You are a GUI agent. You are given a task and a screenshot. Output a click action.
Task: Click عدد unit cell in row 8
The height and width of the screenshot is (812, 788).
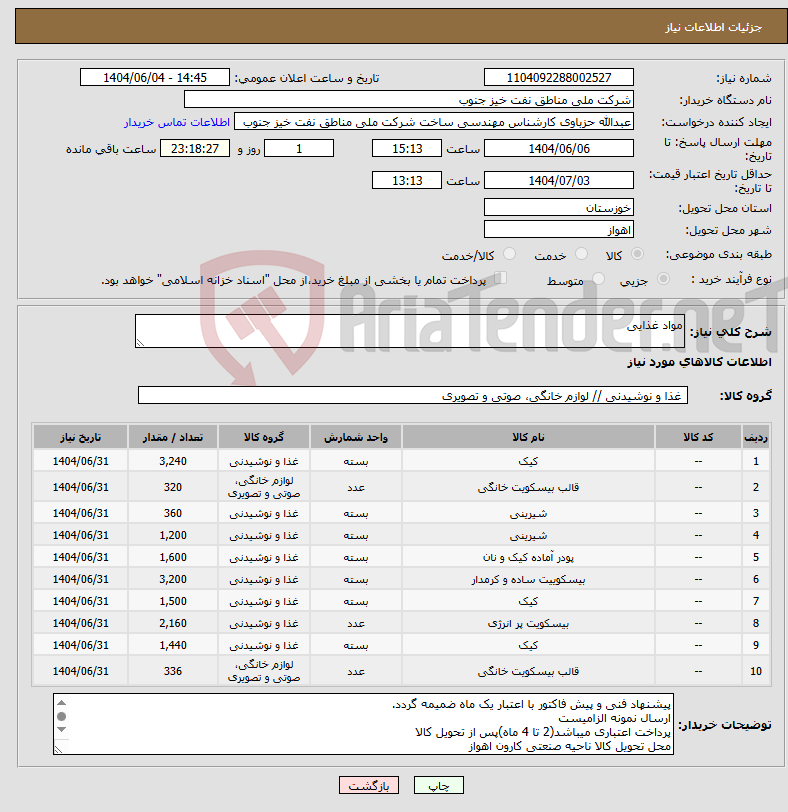coord(356,624)
